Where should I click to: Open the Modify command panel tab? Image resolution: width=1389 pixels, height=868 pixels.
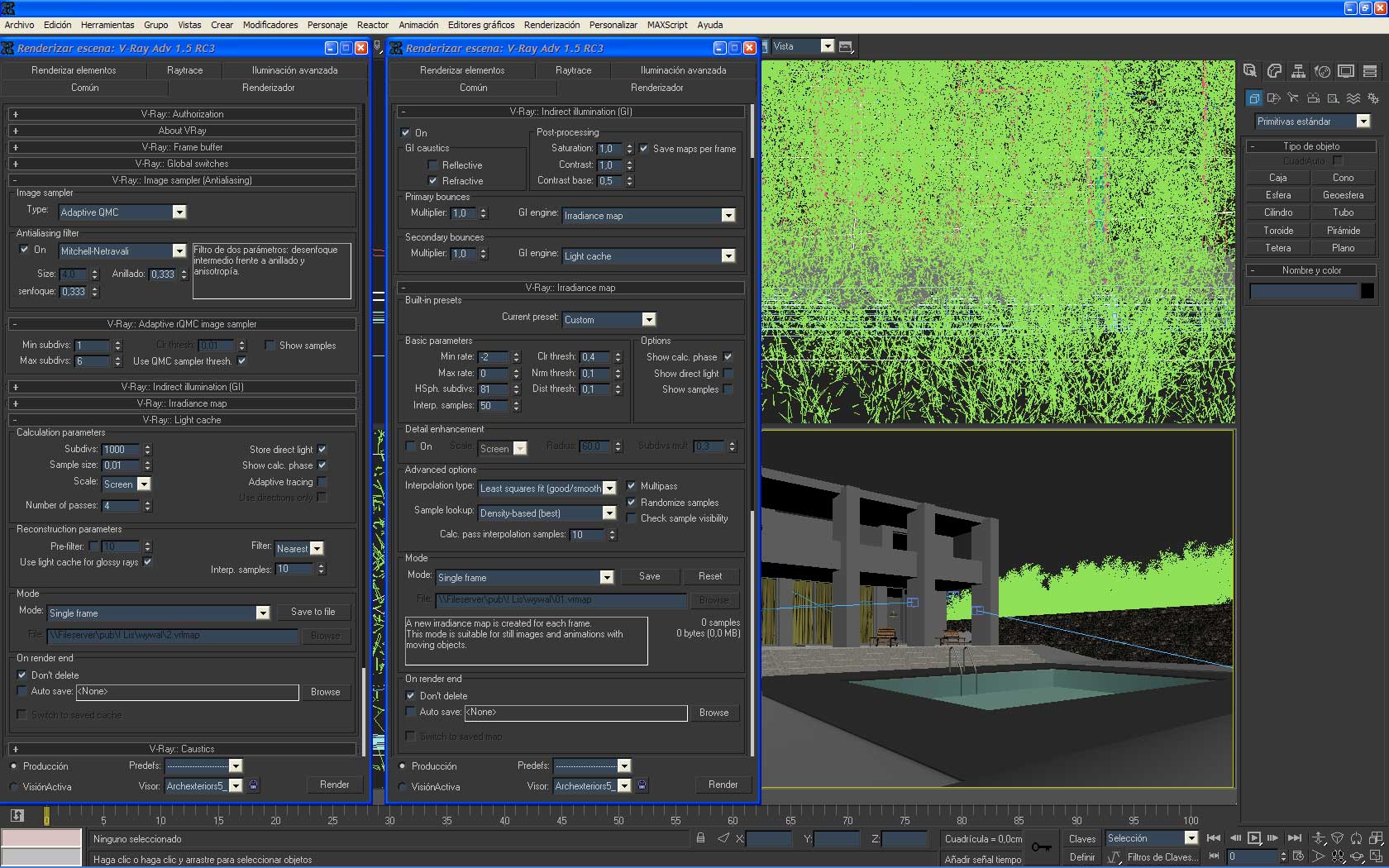coord(1274,72)
